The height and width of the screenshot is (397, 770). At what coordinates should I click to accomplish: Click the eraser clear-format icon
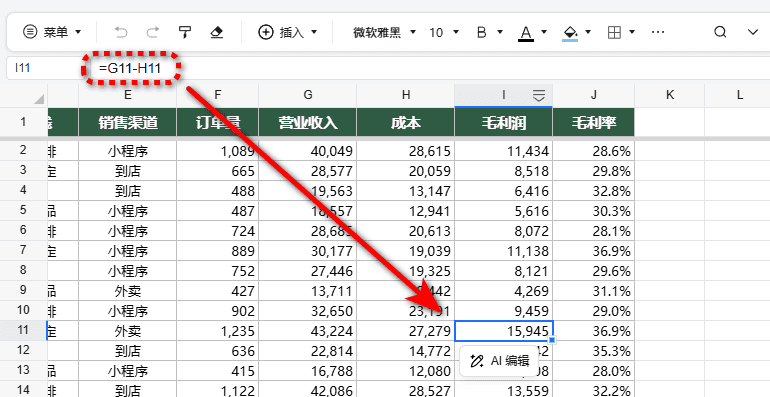pyautogui.click(x=217, y=32)
